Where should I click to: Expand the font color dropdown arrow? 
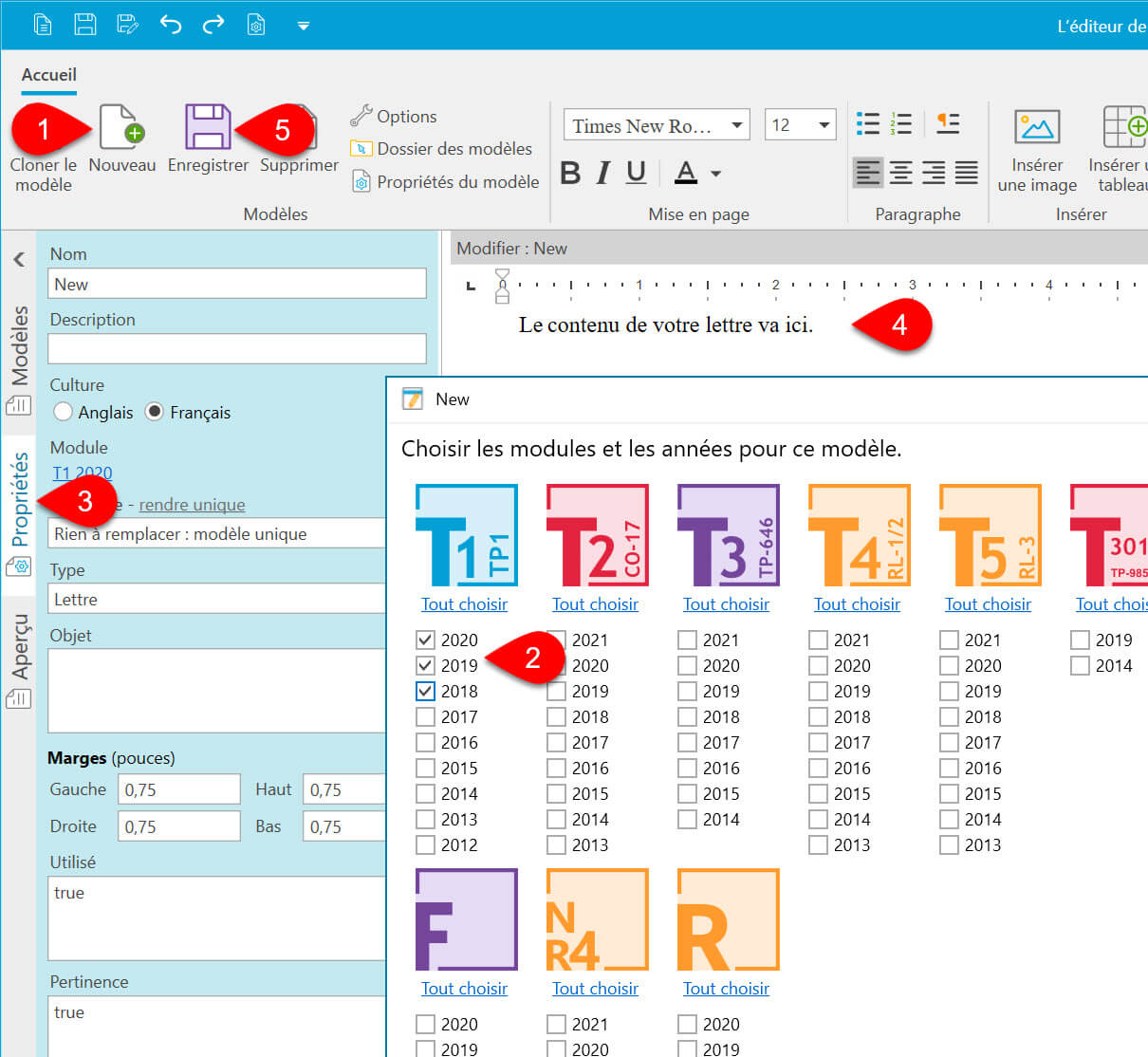715,174
